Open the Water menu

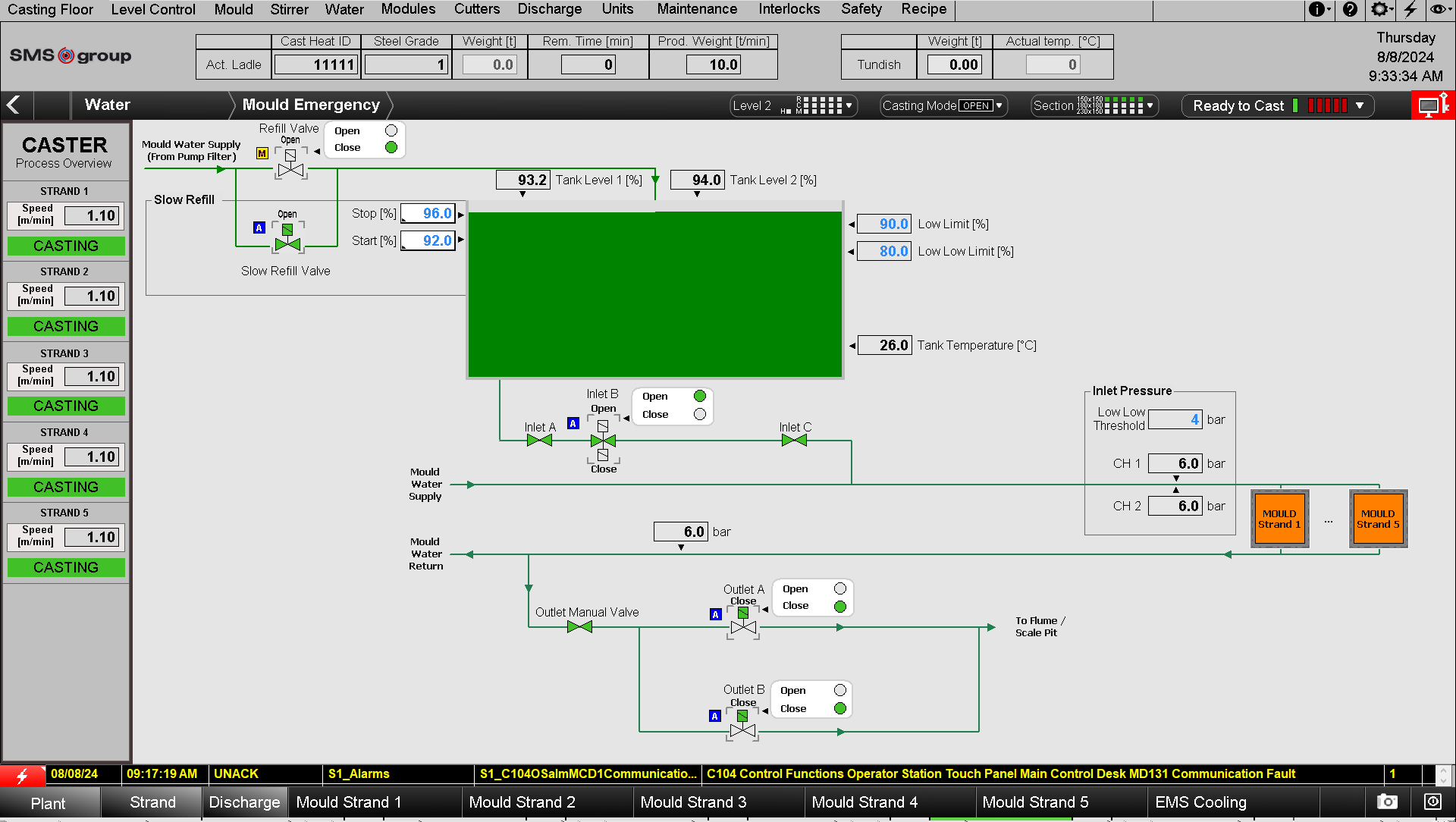tap(344, 9)
